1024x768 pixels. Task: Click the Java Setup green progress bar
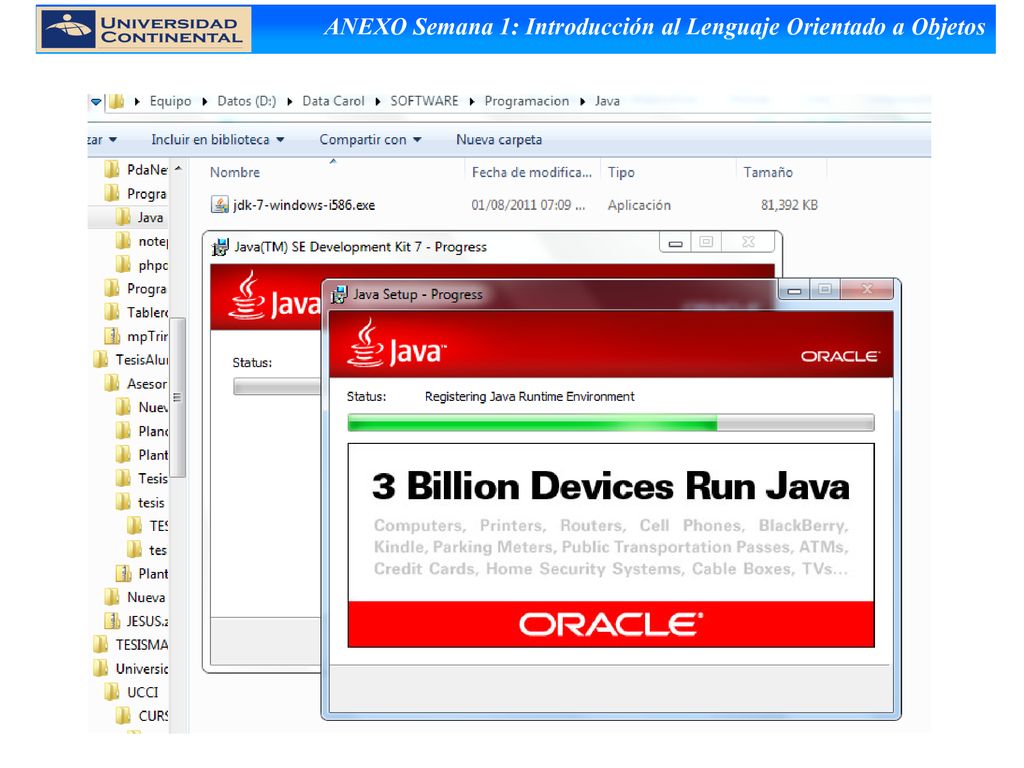pos(611,423)
